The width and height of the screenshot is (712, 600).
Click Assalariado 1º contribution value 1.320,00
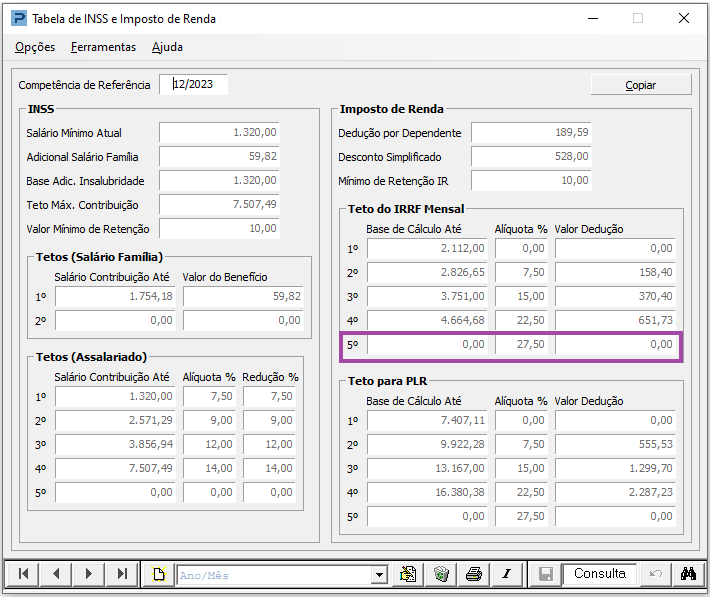coord(115,397)
